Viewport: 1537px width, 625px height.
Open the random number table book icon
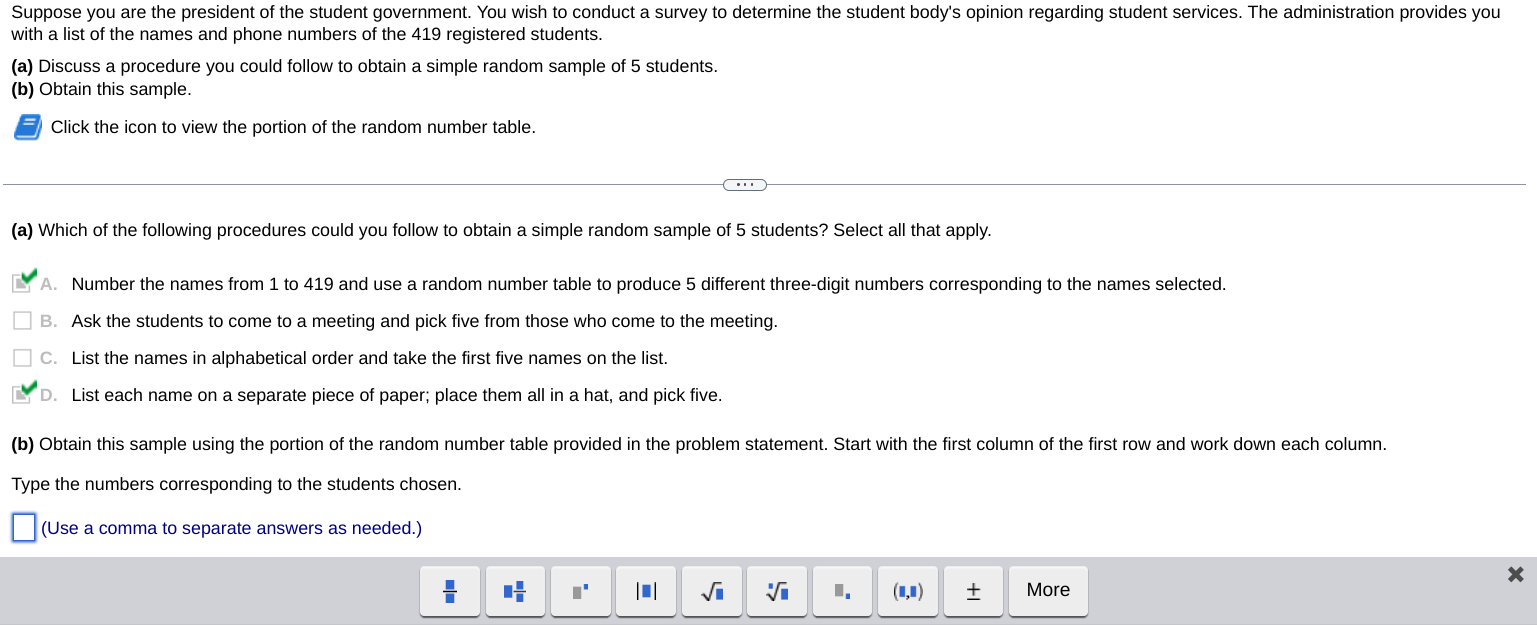click(x=27, y=127)
